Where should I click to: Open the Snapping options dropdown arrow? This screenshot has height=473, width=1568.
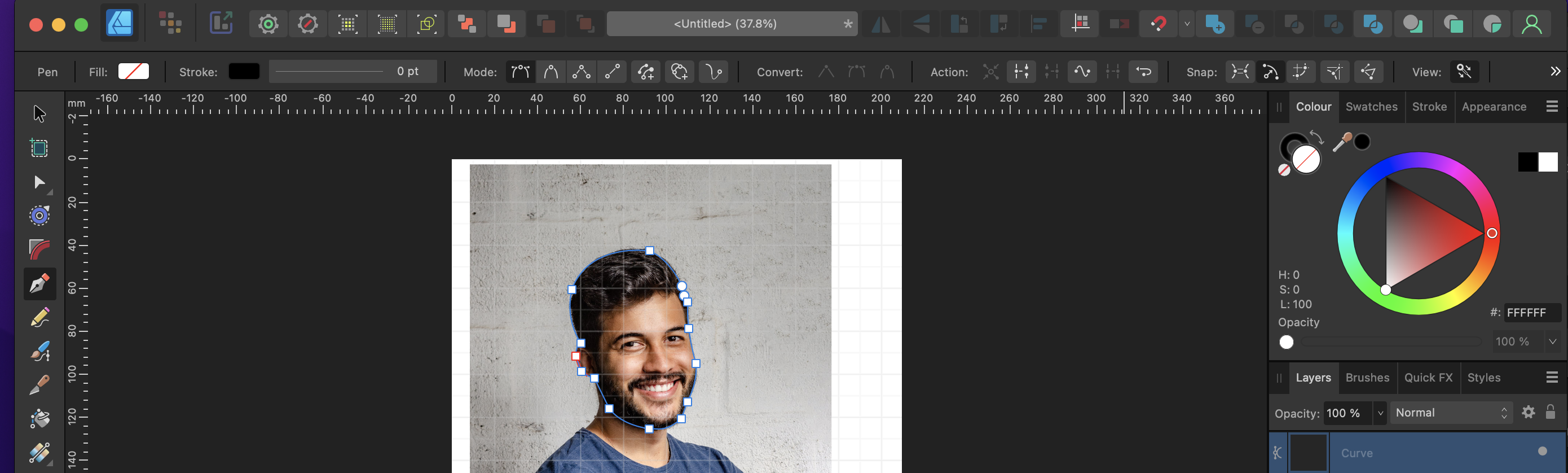[1187, 24]
